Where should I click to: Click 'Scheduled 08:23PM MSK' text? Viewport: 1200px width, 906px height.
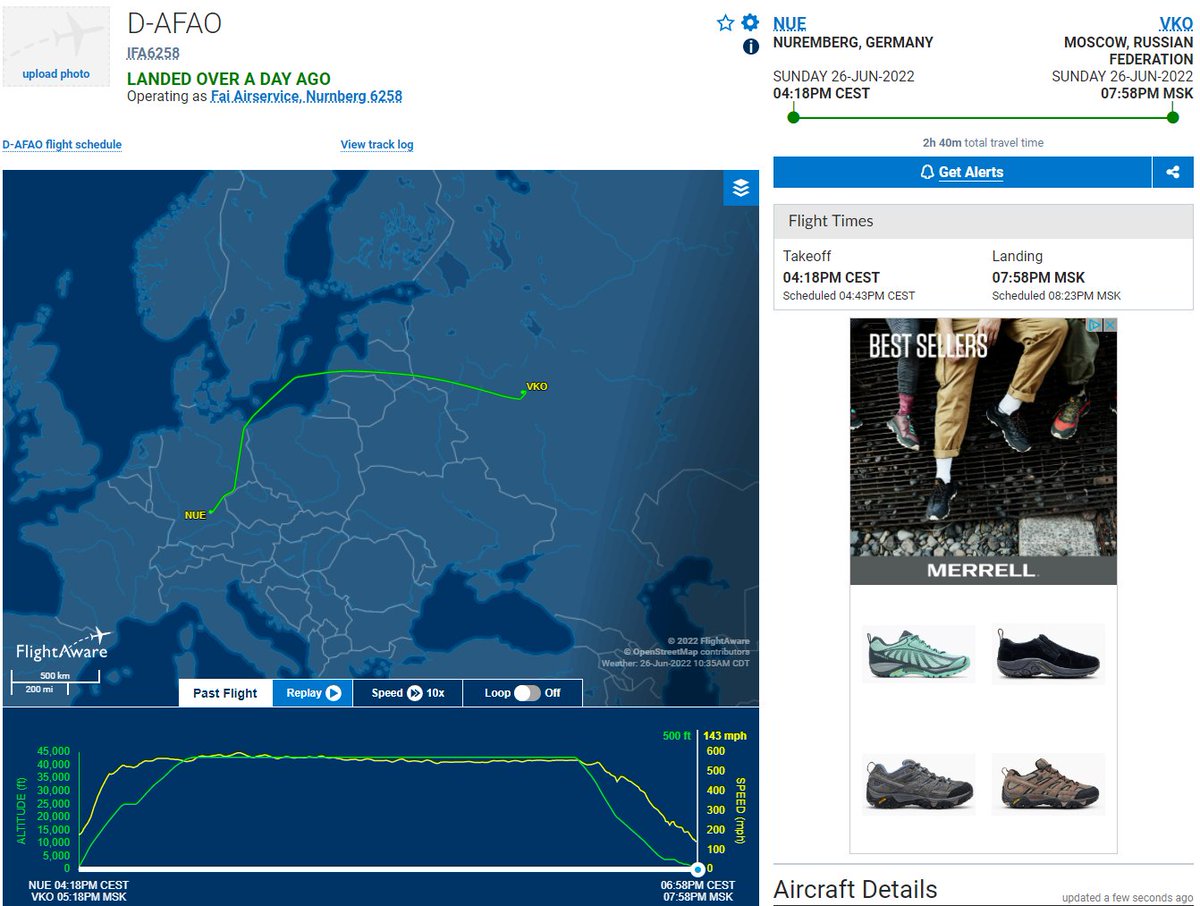click(1056, 296)
